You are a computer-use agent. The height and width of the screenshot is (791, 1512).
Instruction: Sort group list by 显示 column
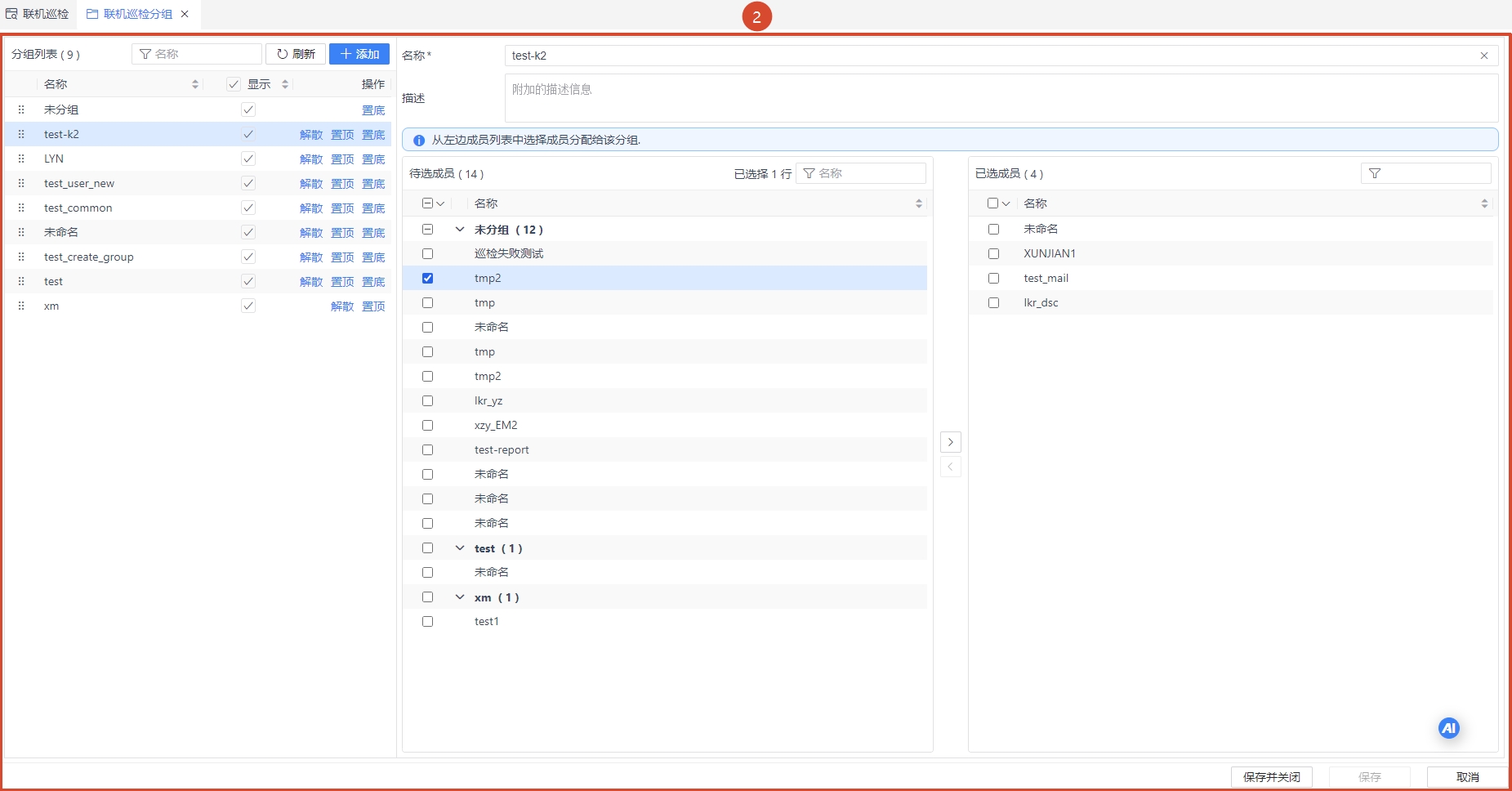point(285,84)
